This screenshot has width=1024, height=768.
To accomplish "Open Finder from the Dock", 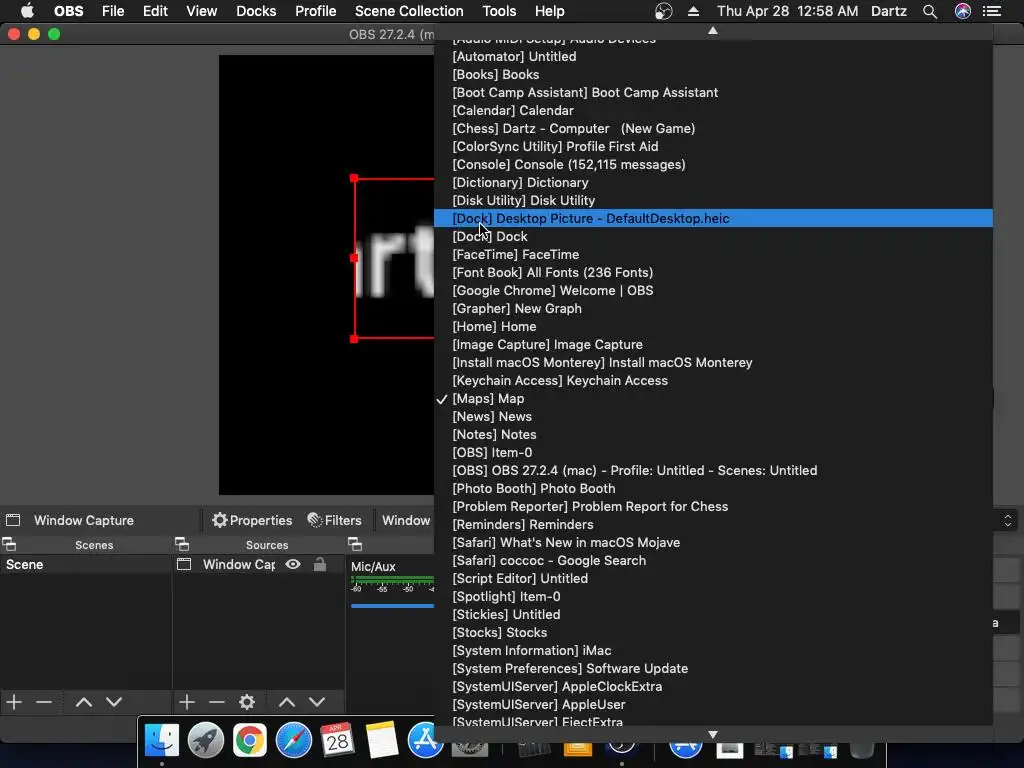I will [x=161, y=741].
